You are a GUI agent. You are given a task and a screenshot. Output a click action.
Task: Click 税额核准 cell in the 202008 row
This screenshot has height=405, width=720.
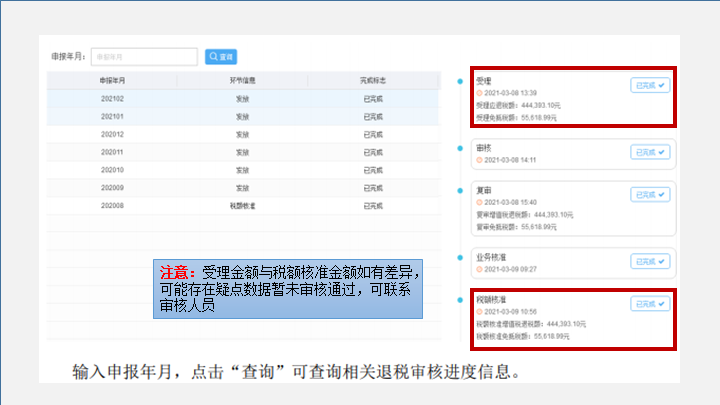(242, 206)
